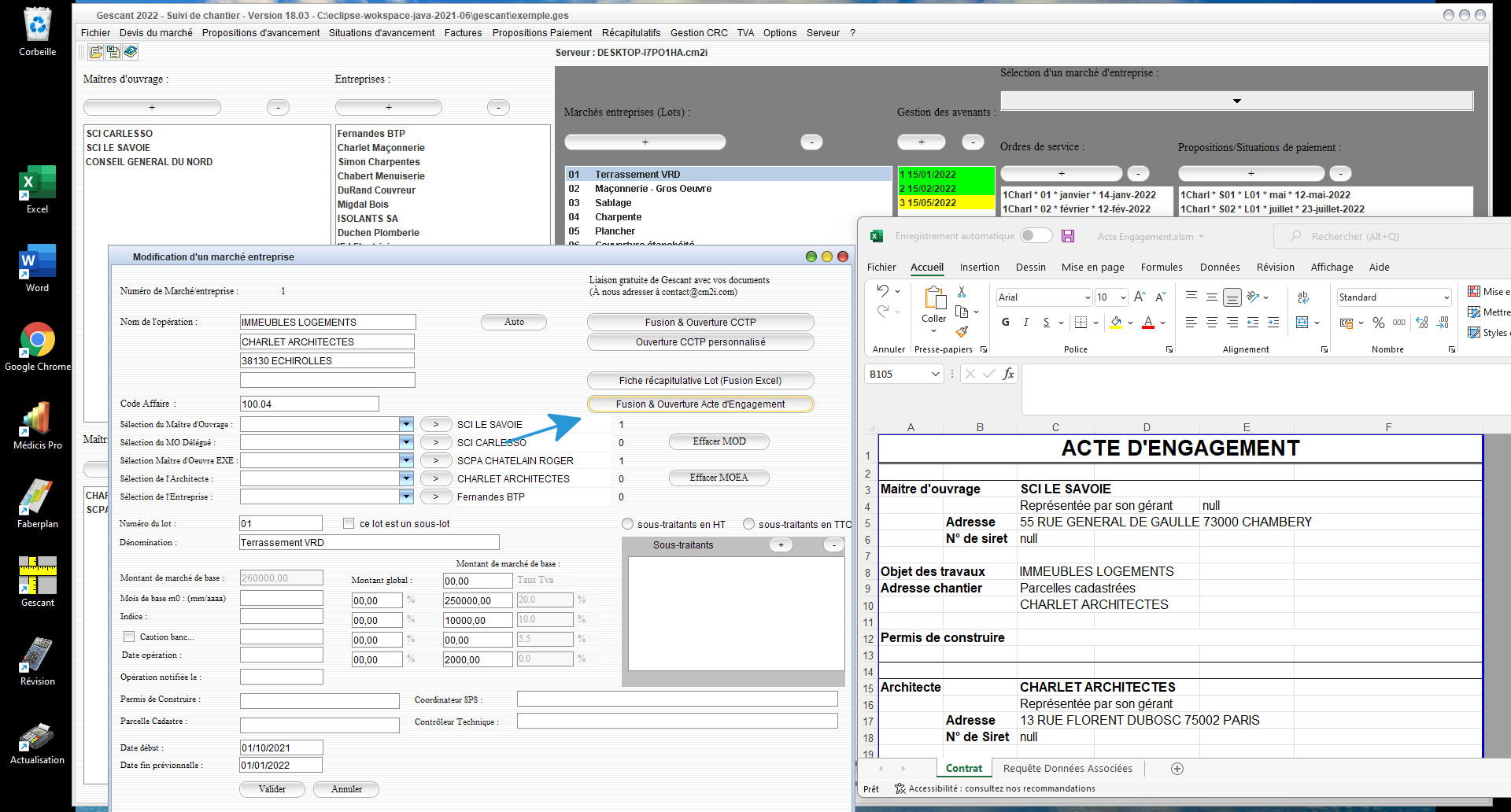1511x812 pixels.
Task: Click the yellow fill color button in Excel
Action: (1116, 323)
